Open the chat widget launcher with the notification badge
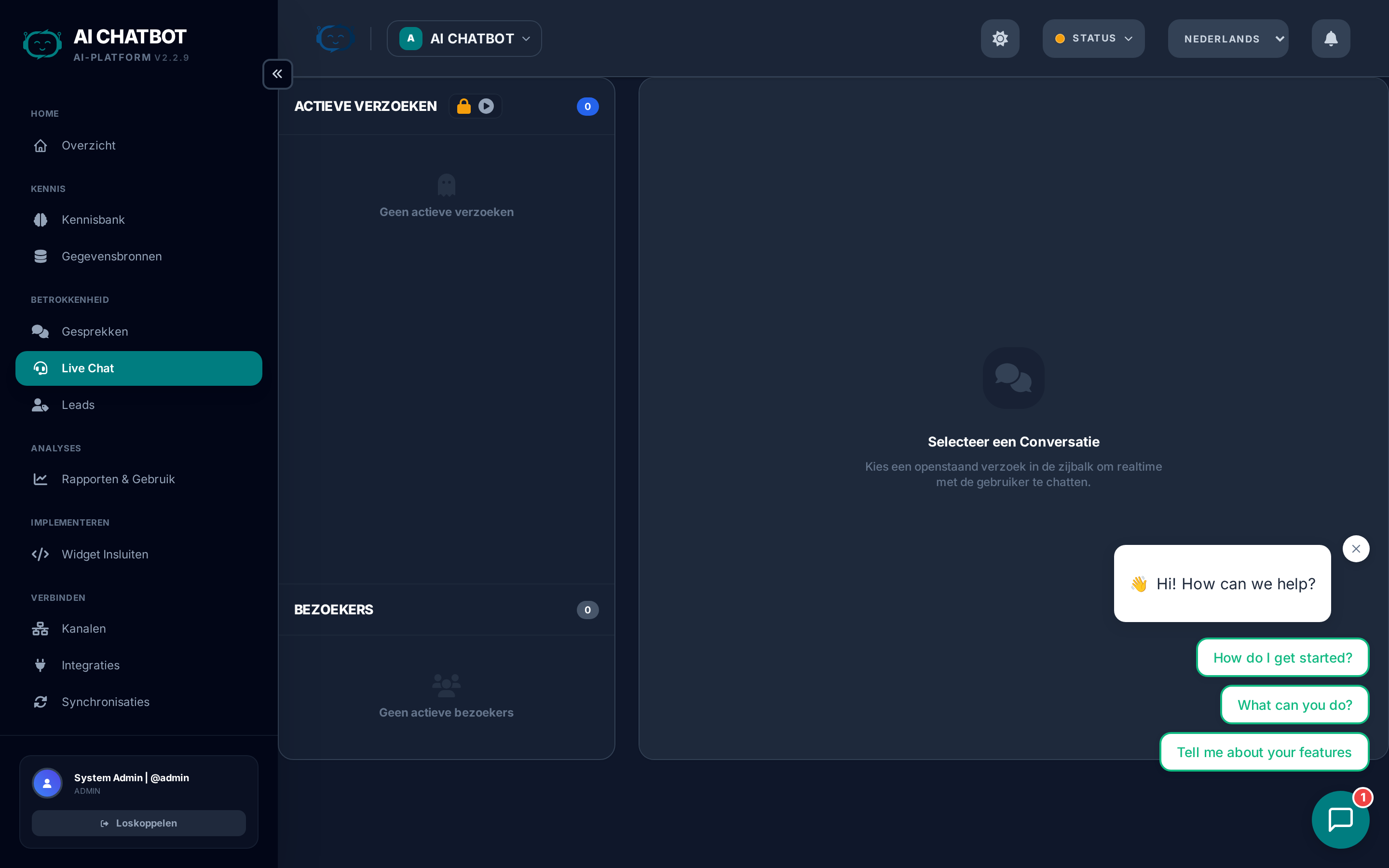Screen dimensions: 1389x868 [1341, 819]
